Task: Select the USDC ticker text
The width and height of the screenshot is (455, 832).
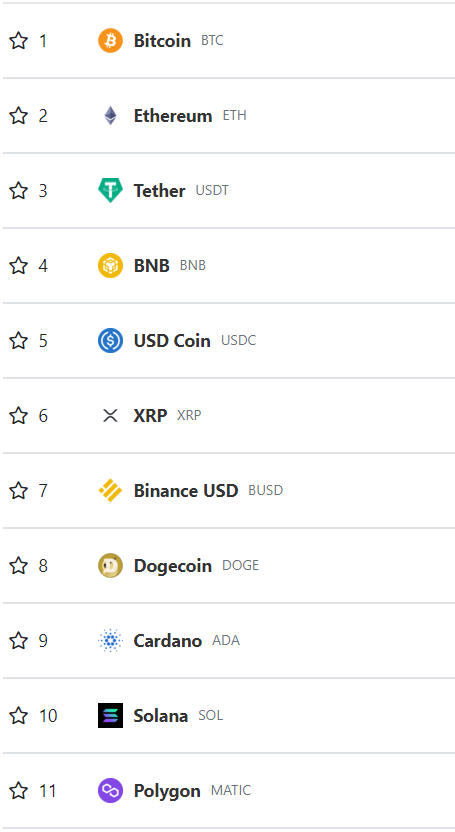Action: [x=239, y=341]
